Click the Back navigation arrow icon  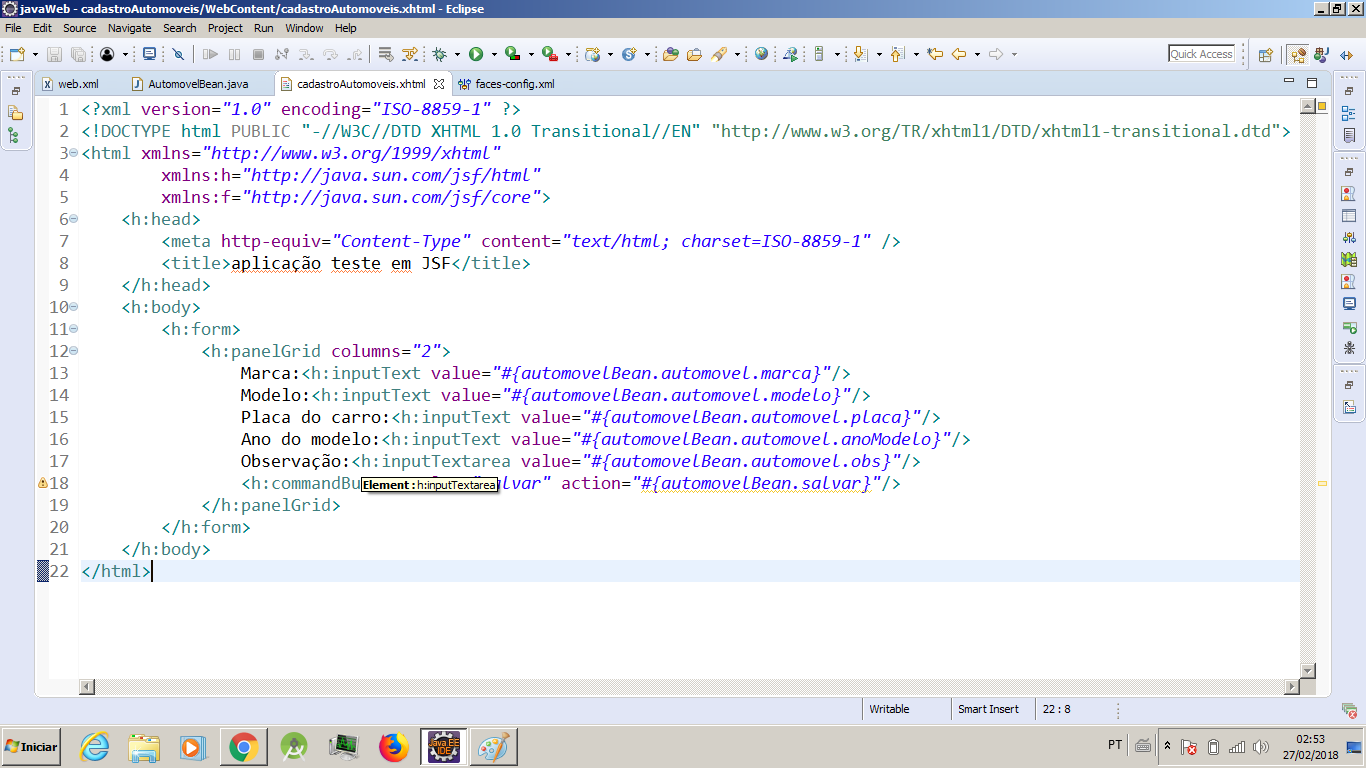pyautogui.click(x=958, y=54)
